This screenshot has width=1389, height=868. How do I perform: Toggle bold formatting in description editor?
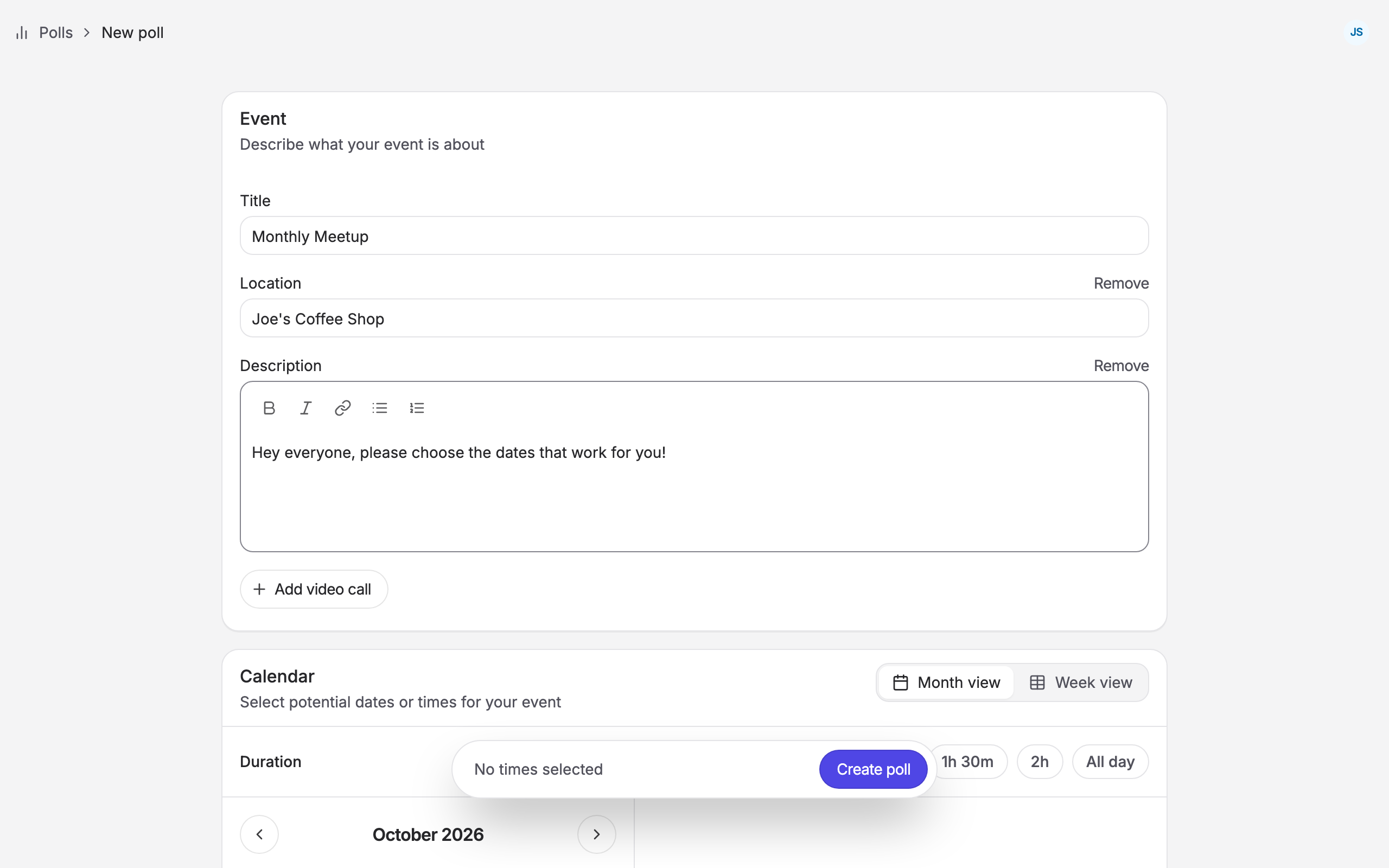(x=269, y=408)
